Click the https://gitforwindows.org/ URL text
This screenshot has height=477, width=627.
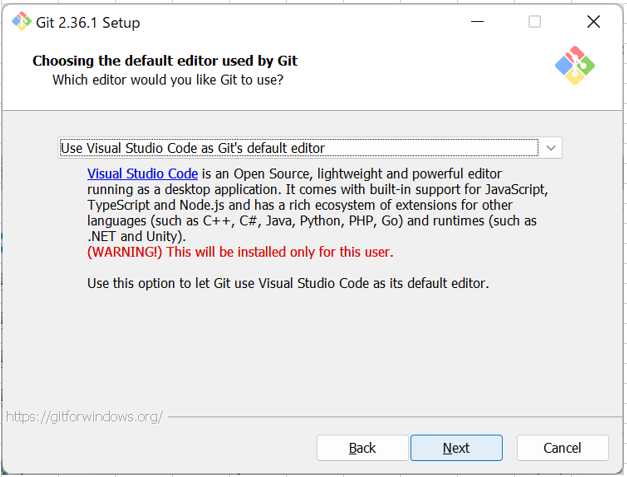pos(84,417)
